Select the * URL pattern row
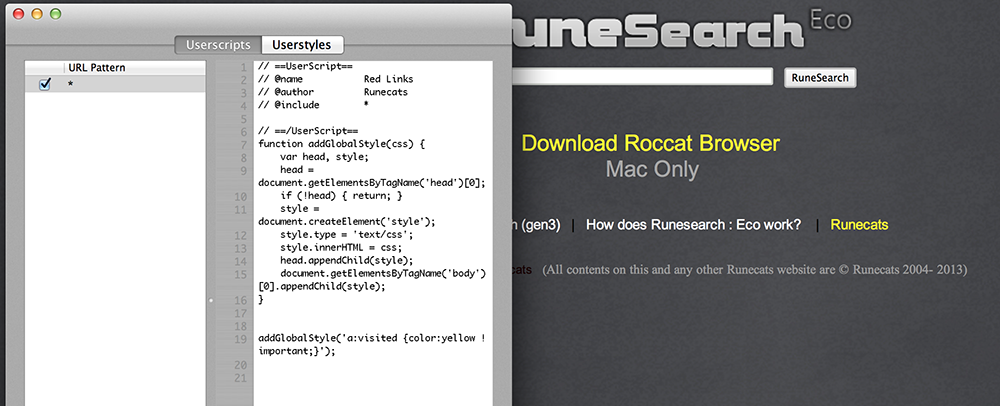The width and height of the screenshot is (1000, 406). tap(115, 84)
